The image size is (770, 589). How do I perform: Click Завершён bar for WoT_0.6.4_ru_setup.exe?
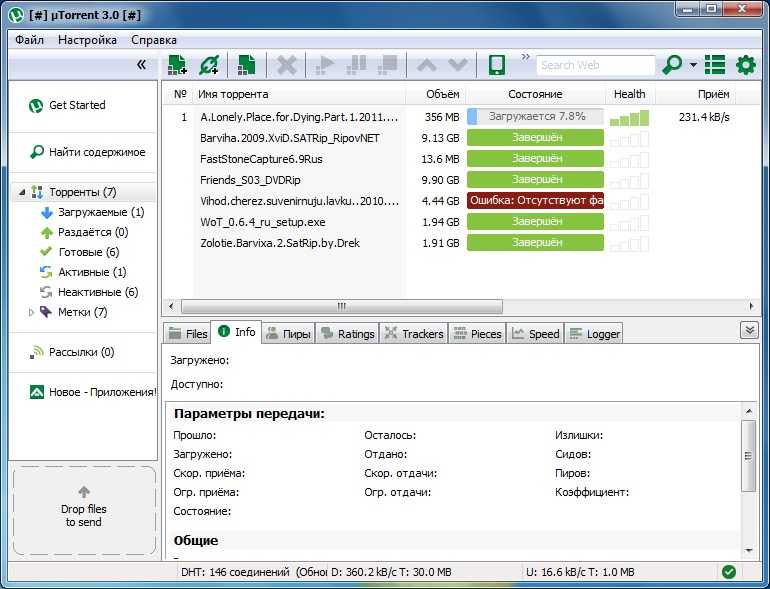(535, 222)
